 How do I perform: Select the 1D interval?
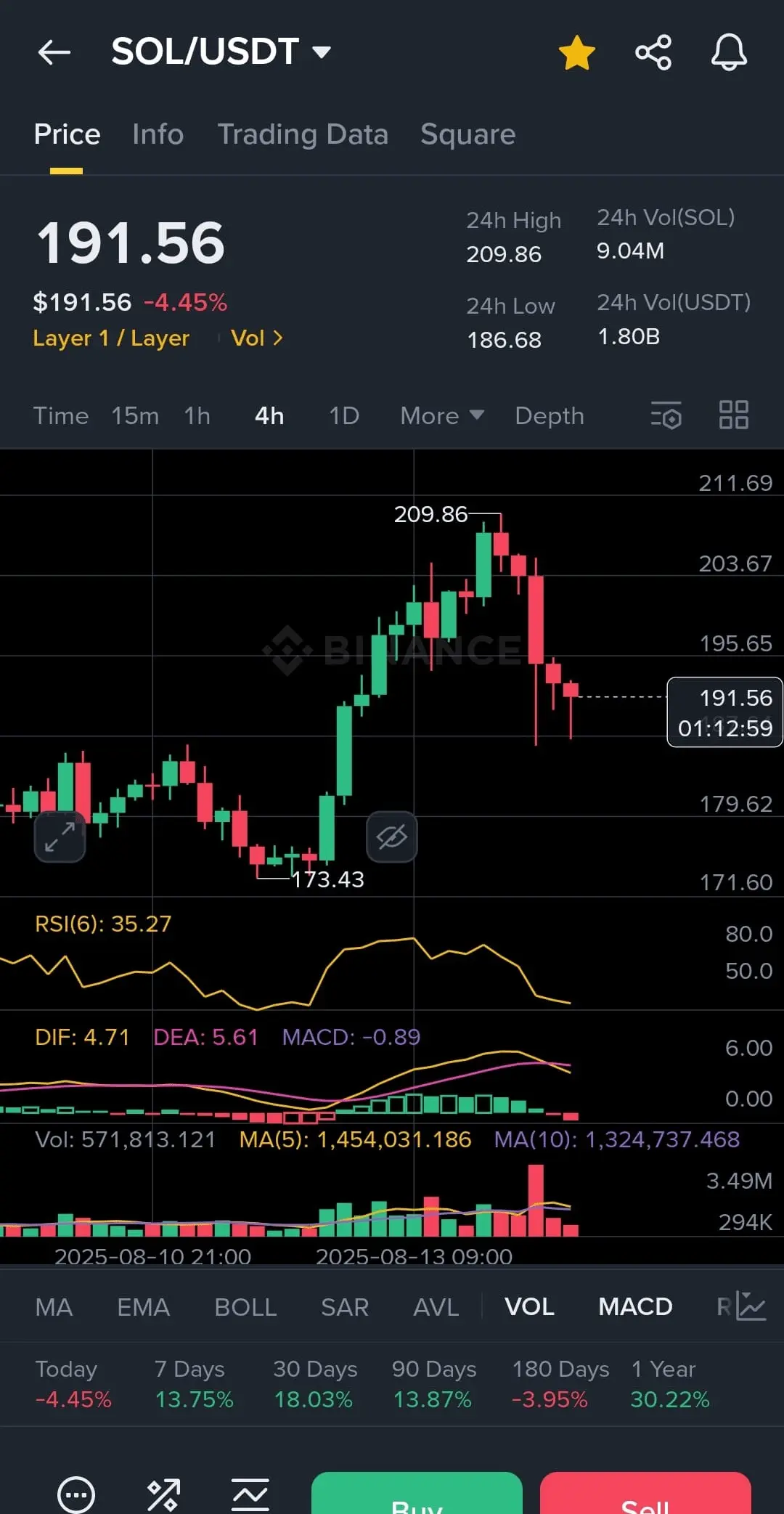coord(344,416)
